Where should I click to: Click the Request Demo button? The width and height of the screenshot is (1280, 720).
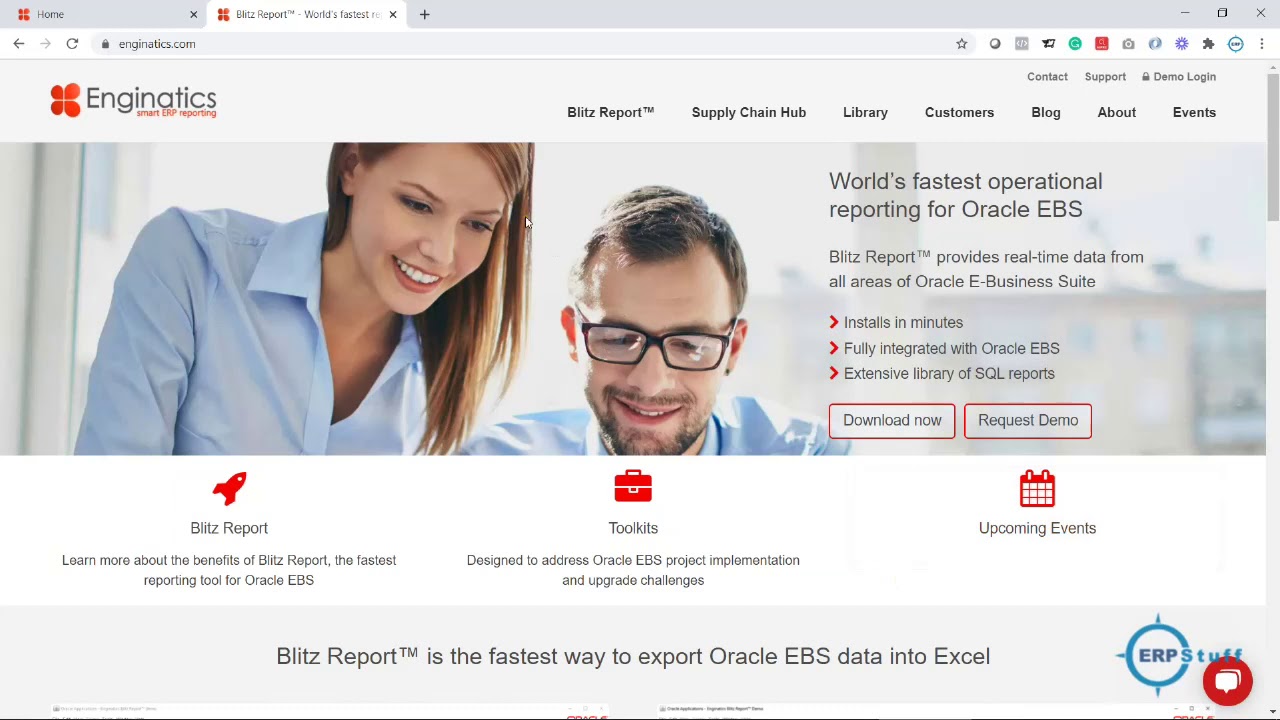click(x=1028, y=420)
